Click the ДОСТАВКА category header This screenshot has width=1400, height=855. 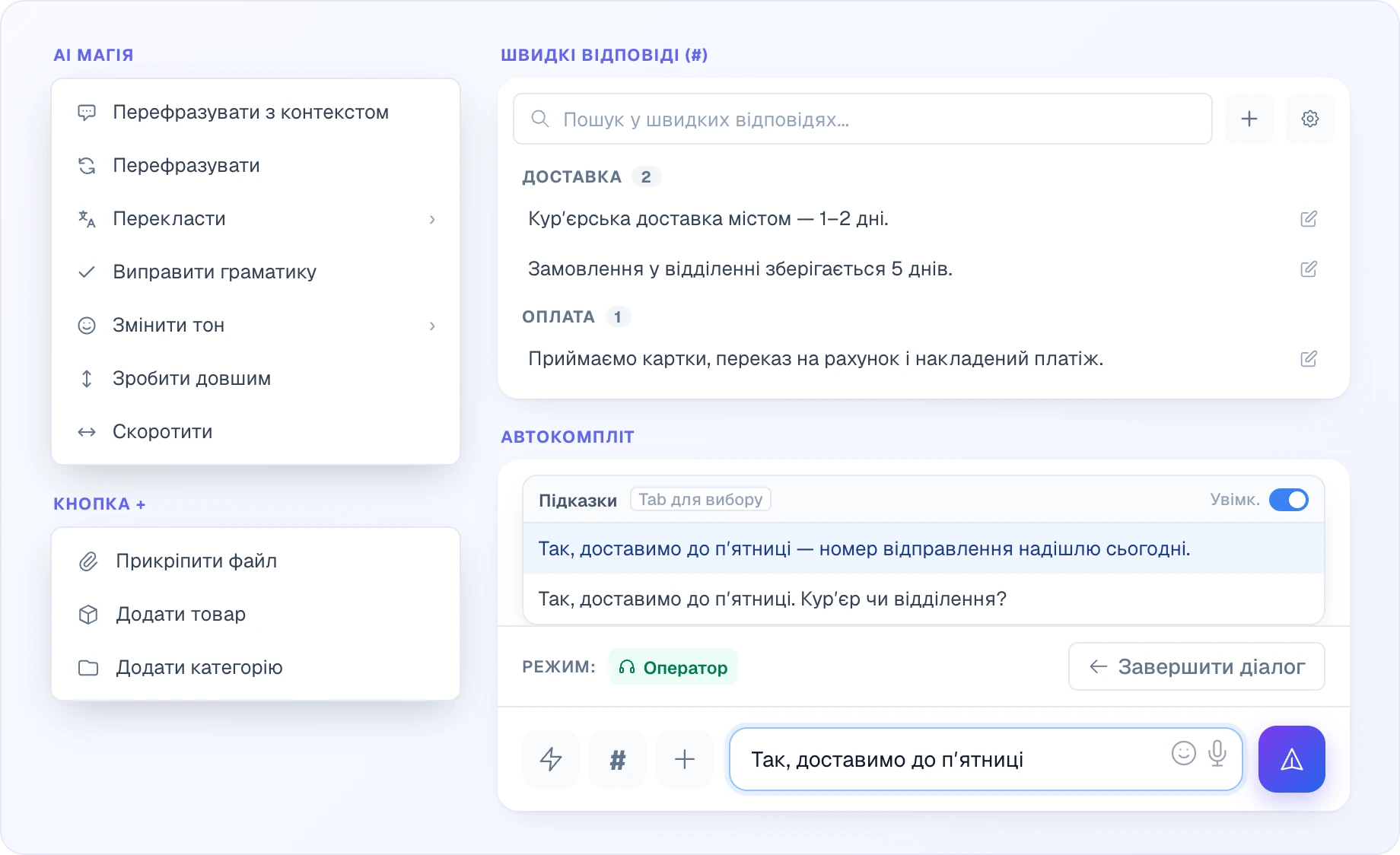pos(572,177)
